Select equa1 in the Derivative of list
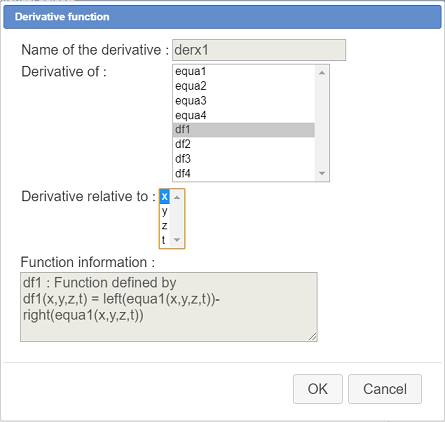This screenshot has width=445, height=422. click(244, 71)
